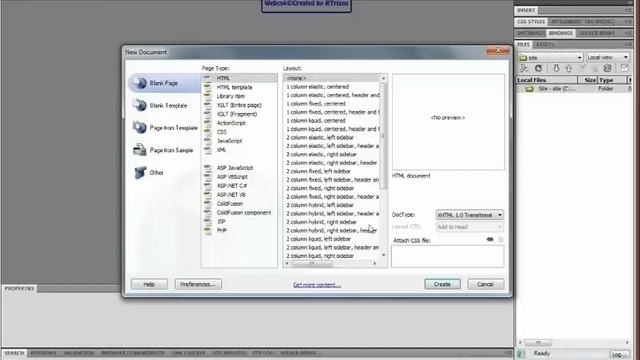The height and width of the screenshot is (360, 640).
Task: Open the Layout CSS dropdown
Action: tap(469, 227)
